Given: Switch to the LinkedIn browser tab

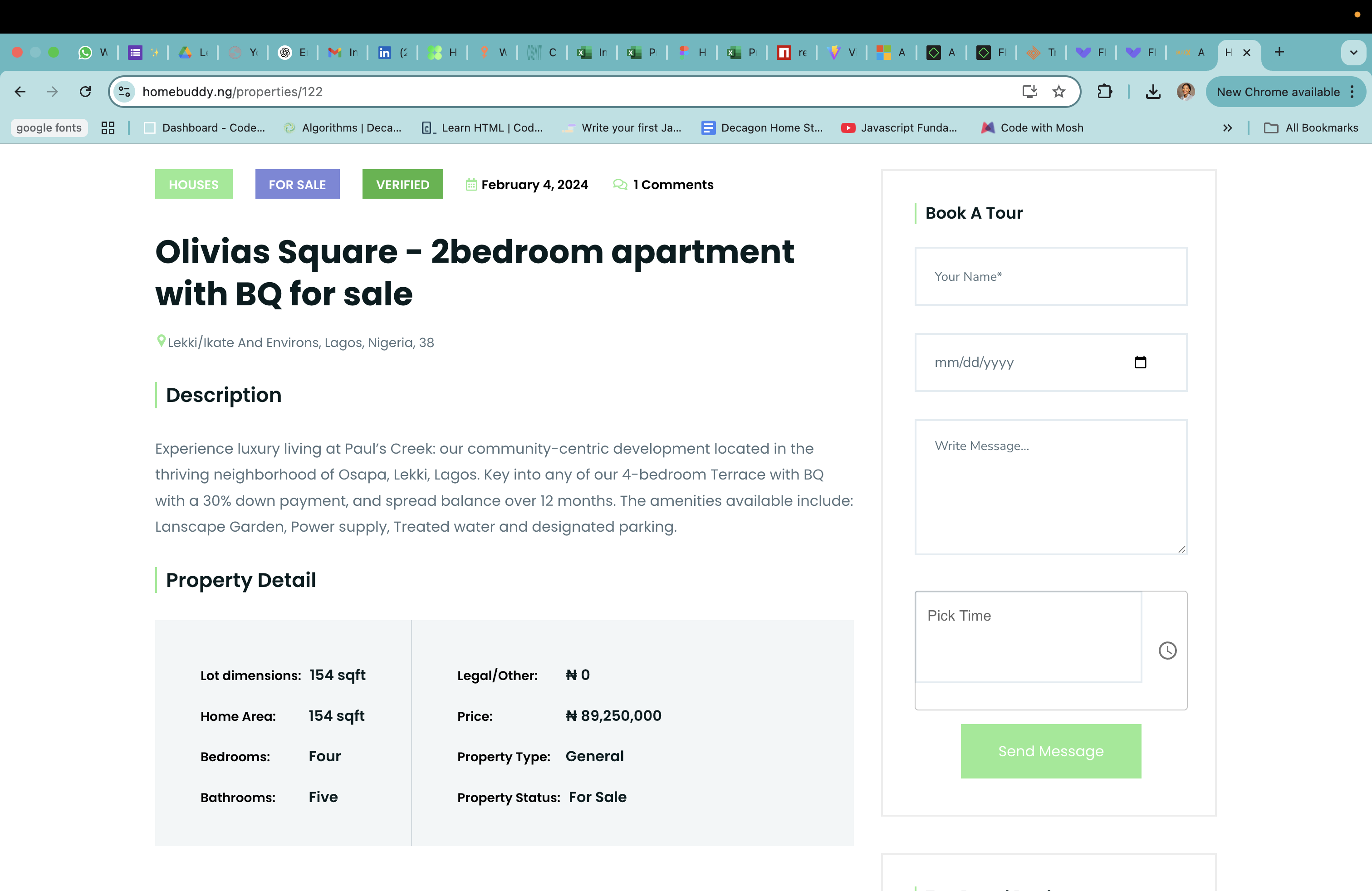Looking at the screenshot, I should pyautogui.click(x=392, y=53).
